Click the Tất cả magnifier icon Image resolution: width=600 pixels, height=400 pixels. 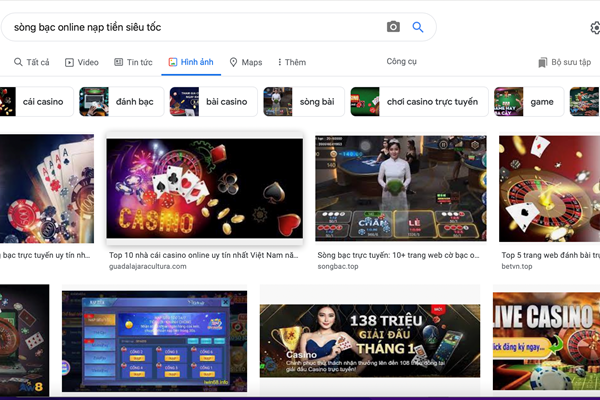18,62
